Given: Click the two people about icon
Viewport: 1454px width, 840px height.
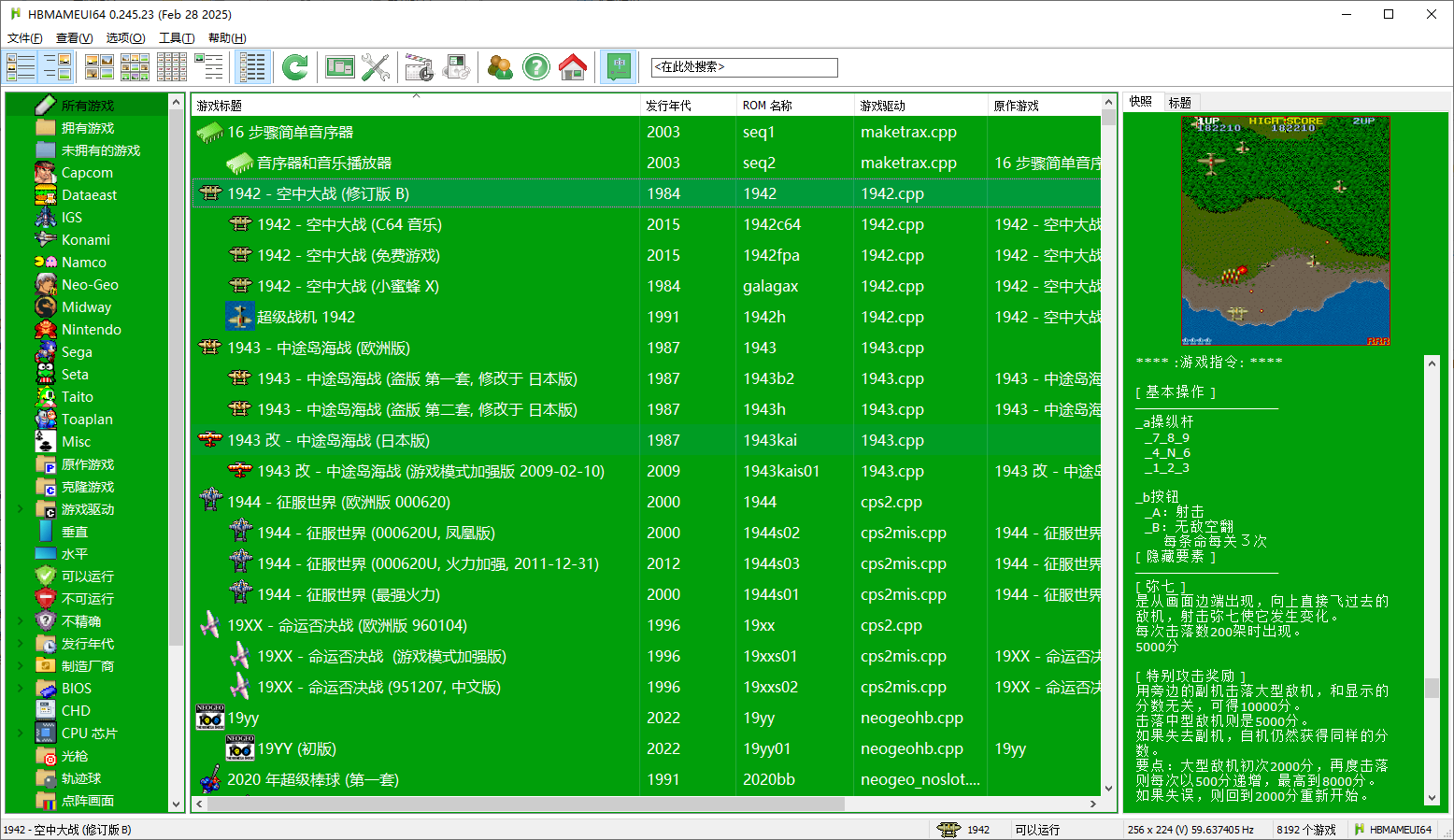Looking at the screenshot, I should pos(501,67).
